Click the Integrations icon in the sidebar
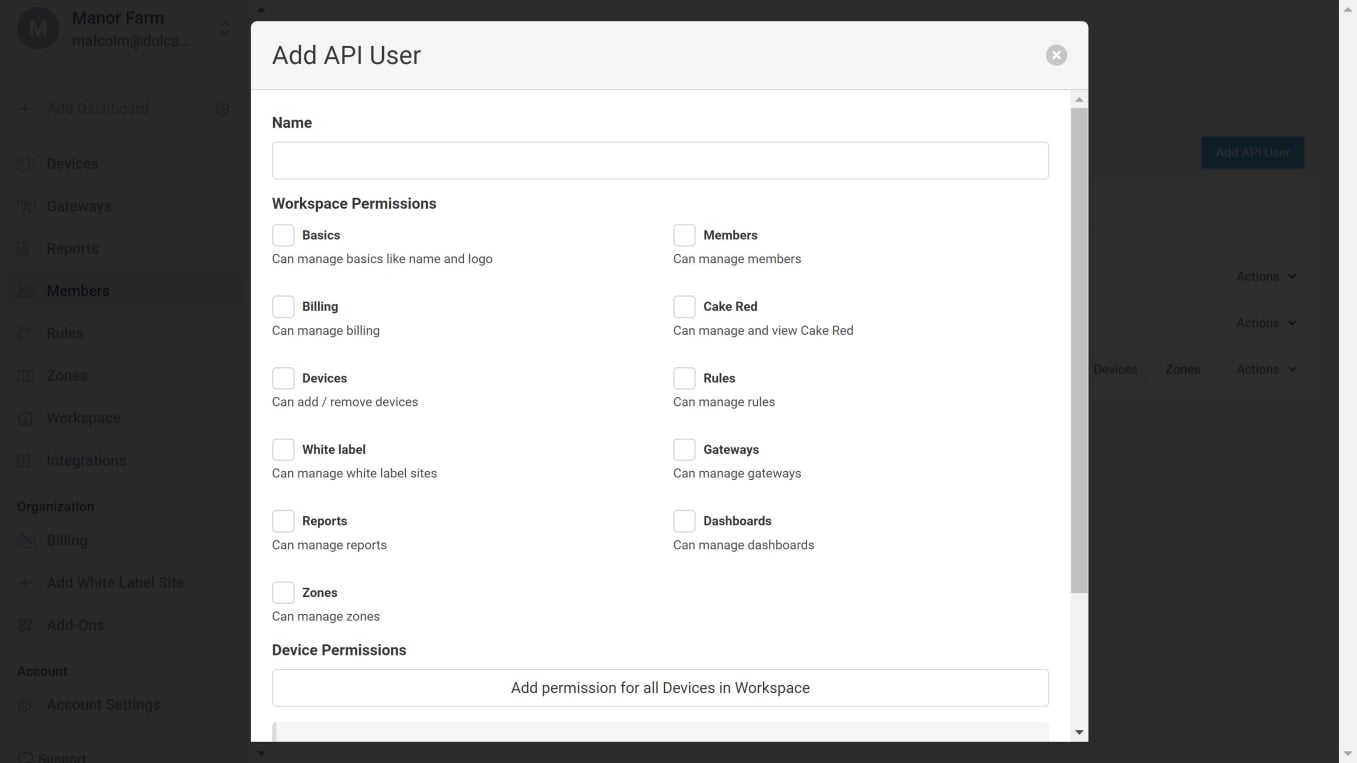 click(25, 460)
